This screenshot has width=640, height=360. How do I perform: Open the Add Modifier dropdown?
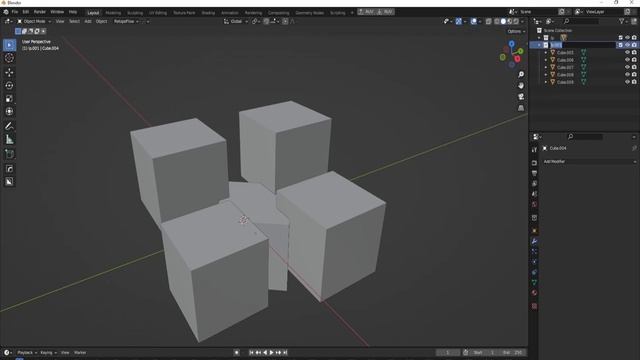pyautogui.click(x=589, y=162)
